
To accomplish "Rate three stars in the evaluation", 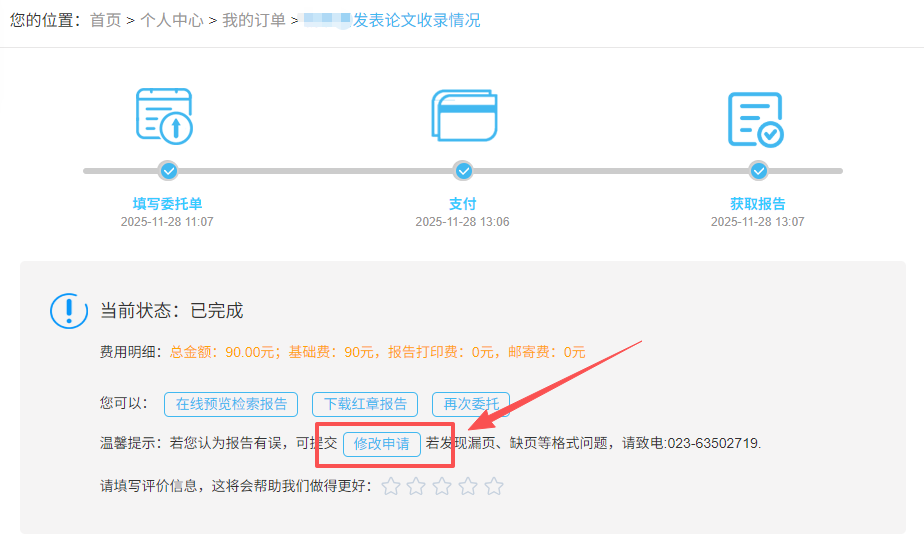I will [442, 487].
